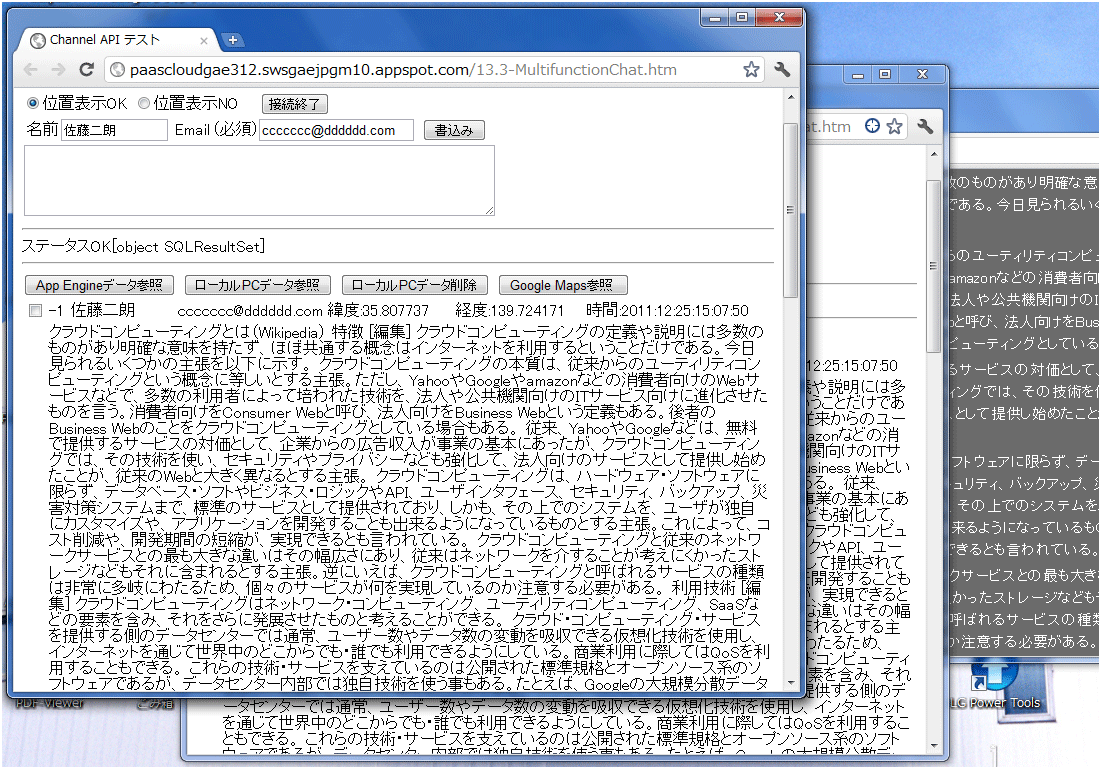Close the Channel API テスト tab
The width and height of the screenshot is (1101, 769).
pyautogui.click(x=204, y=41)
